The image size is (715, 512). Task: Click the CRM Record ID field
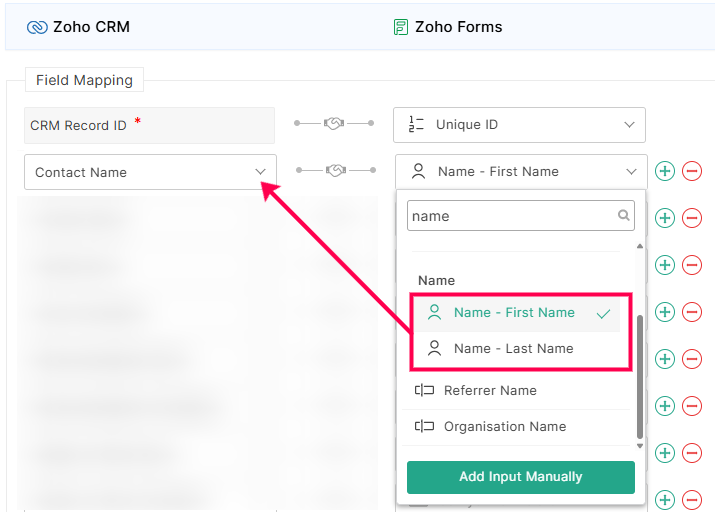[x=149, y=125]
